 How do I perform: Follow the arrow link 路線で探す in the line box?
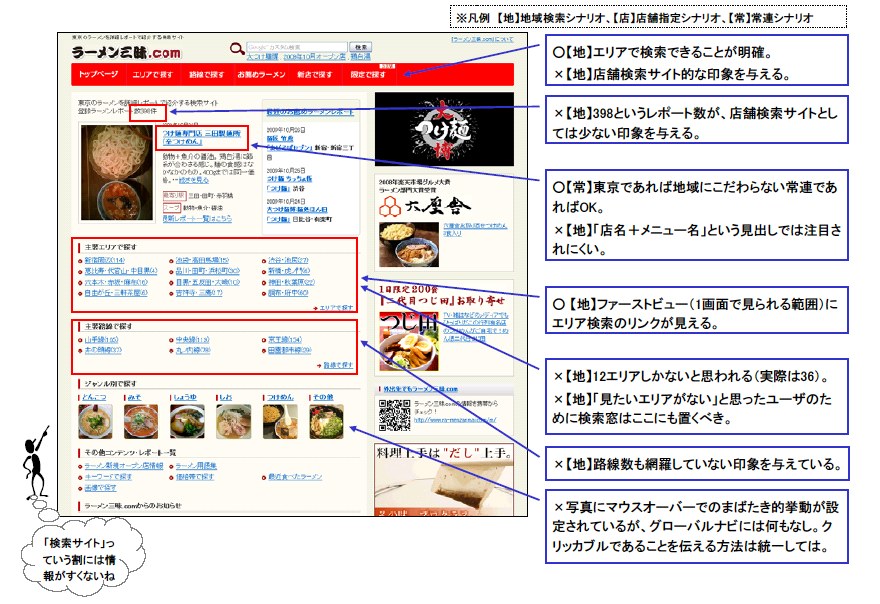[x=338, y=365]
